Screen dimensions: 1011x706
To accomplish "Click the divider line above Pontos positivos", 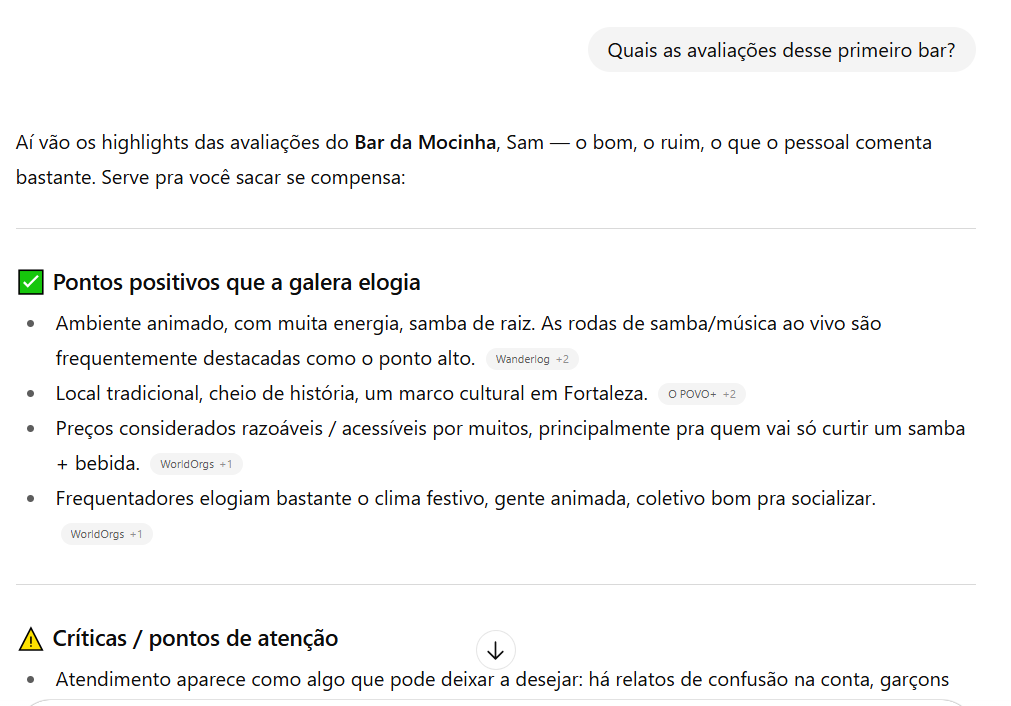I will (495, 229).
